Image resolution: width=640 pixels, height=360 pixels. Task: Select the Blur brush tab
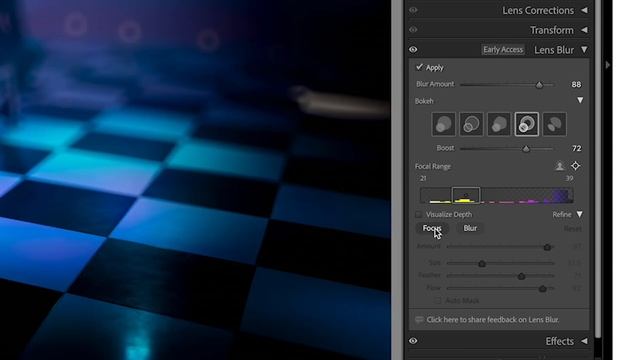tap(470, 228)
